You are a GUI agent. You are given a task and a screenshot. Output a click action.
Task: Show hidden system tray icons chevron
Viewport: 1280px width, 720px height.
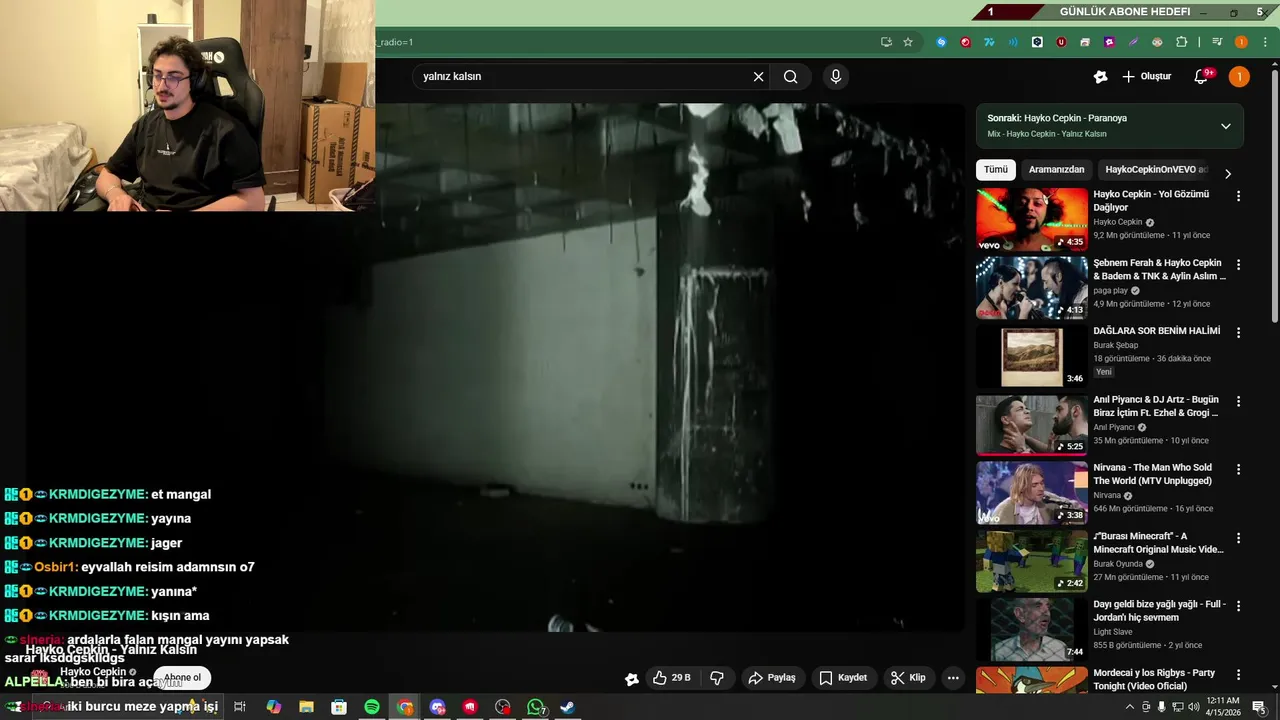pos(1130,707)
